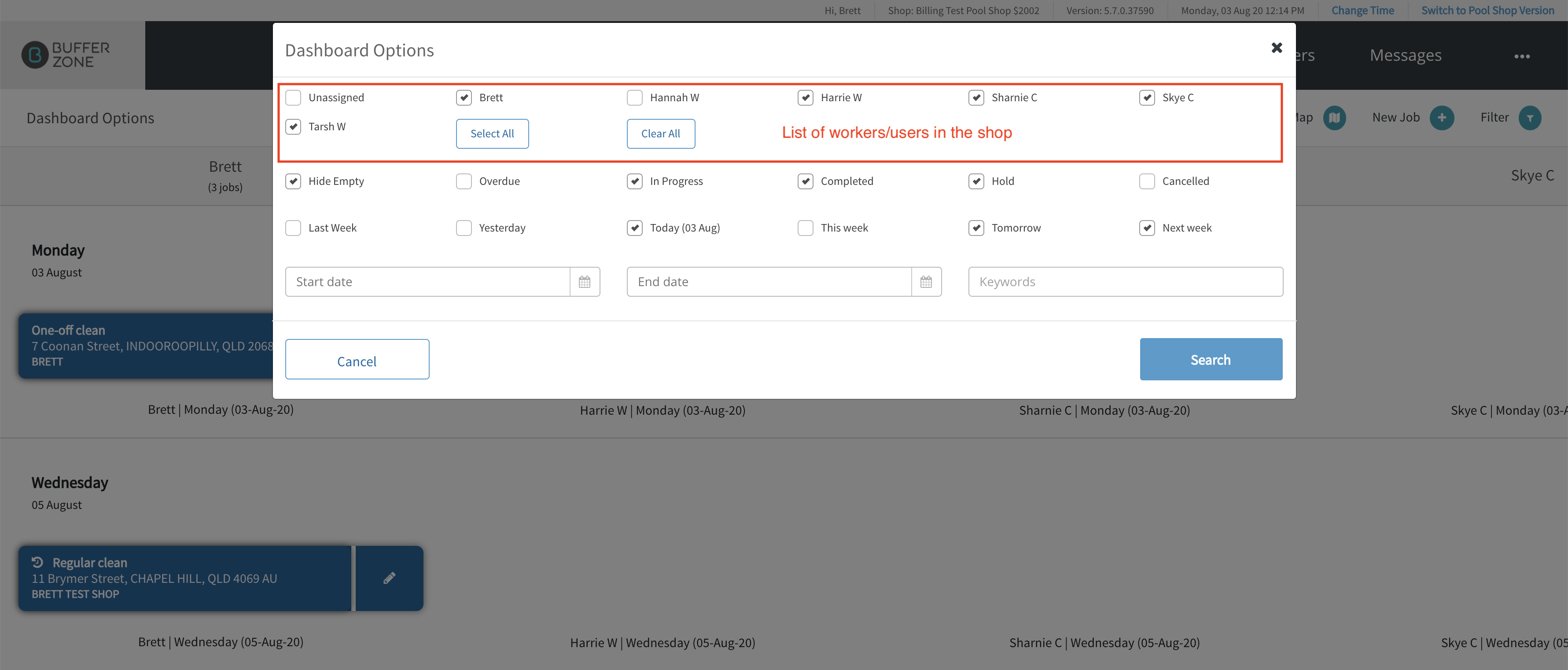Tick the Hannah W checkbox
This screenshot has width=1568, height=670.
(635, 97)
